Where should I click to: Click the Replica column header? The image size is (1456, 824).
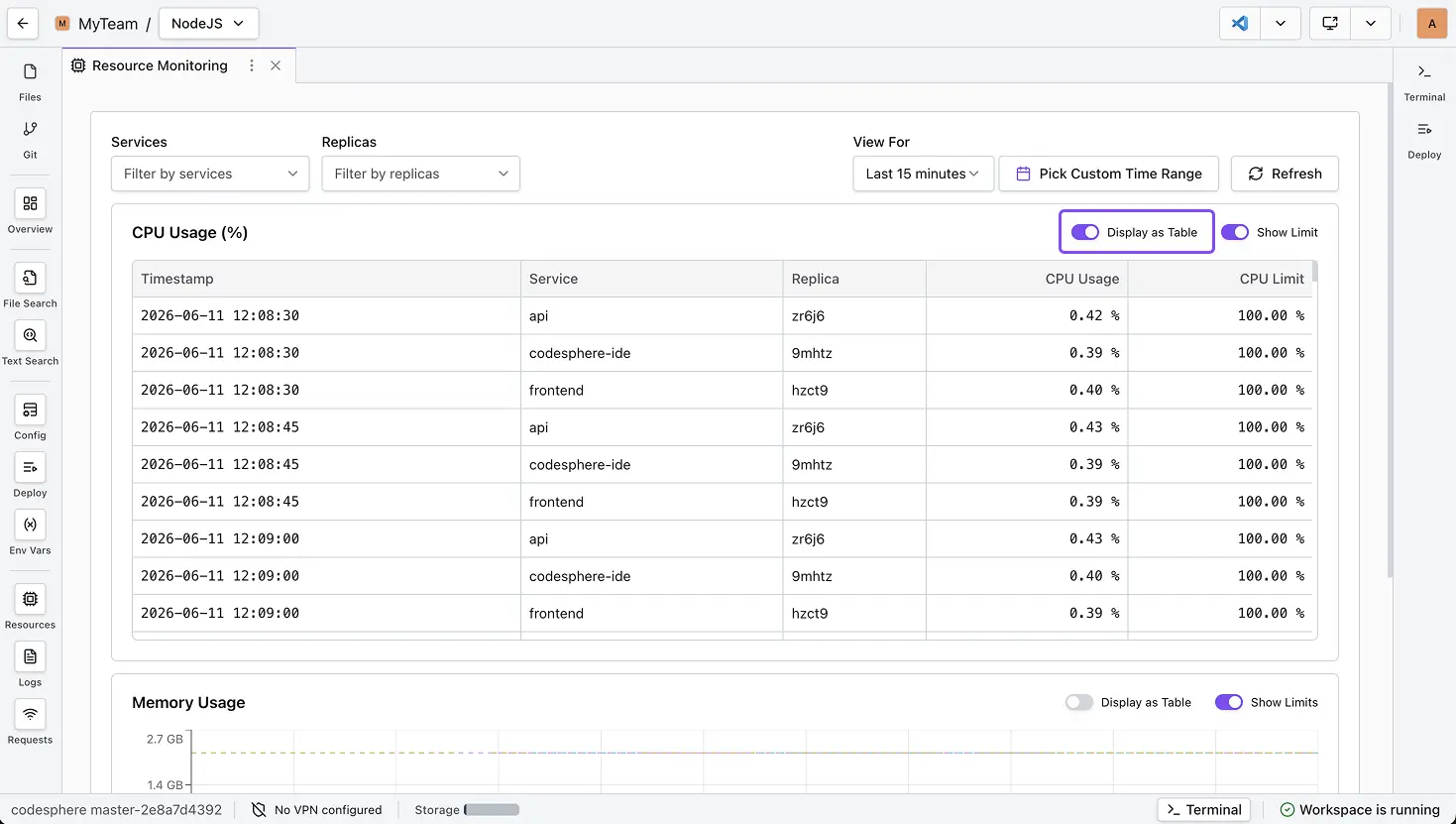click(854, 279)
